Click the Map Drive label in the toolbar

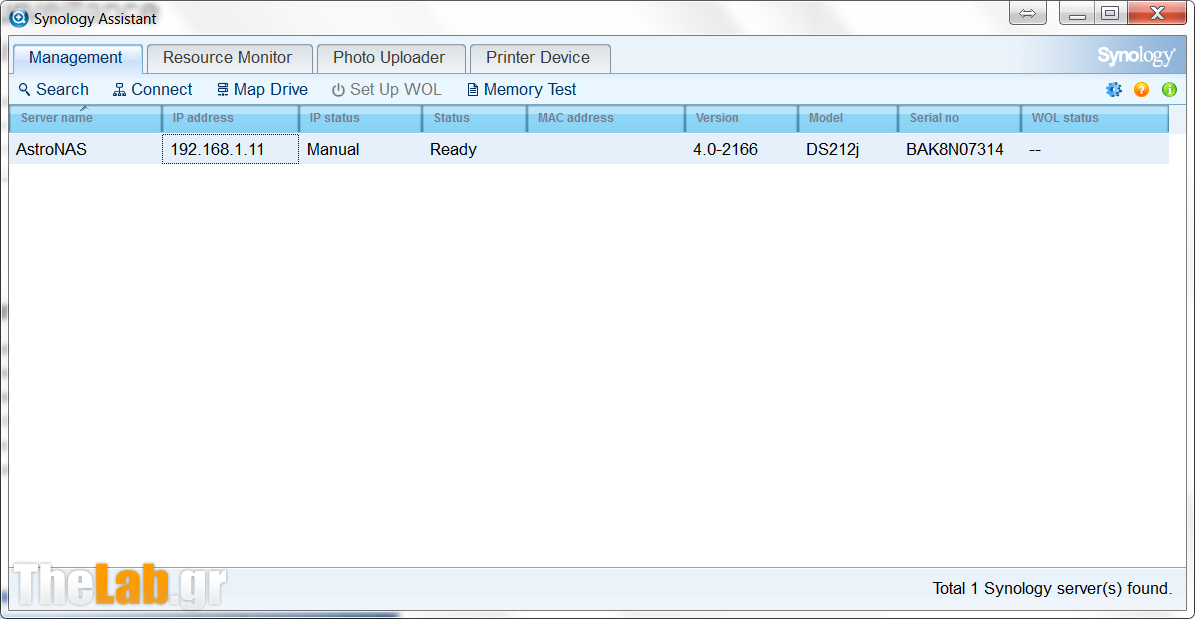(x=271, y=90)
